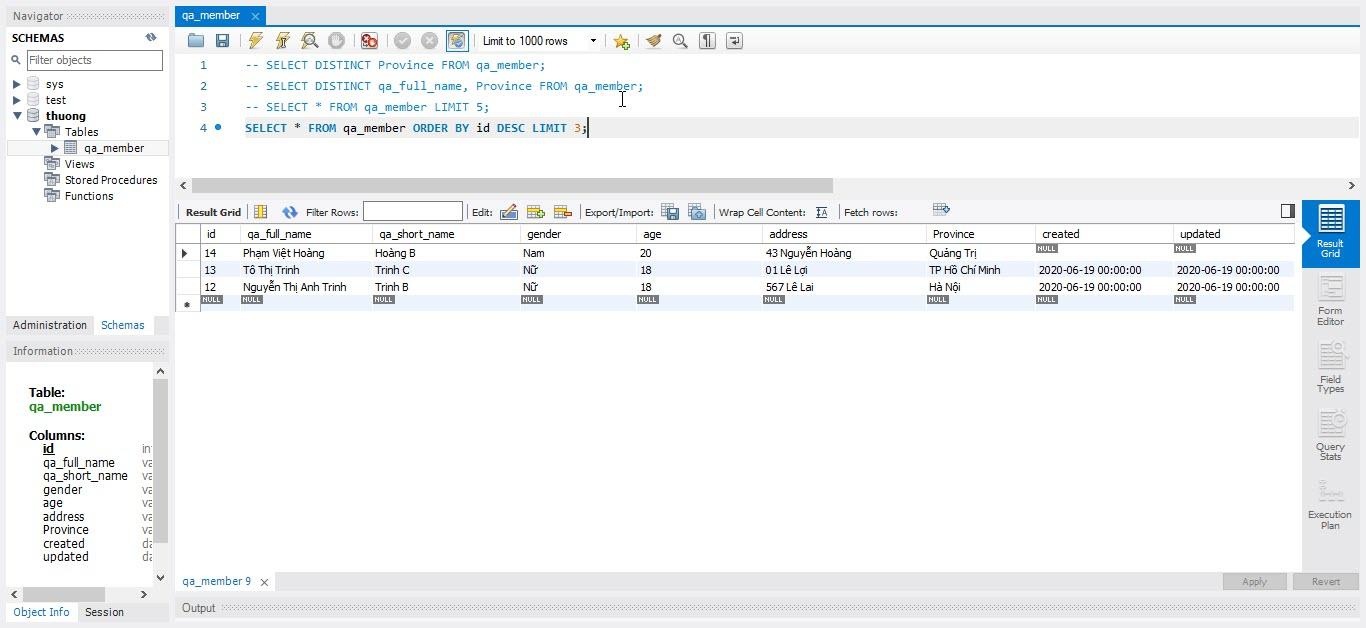Click the Beautify query broom icon
This screenshot has width=1366, height=628.
(x=653, y=41)
